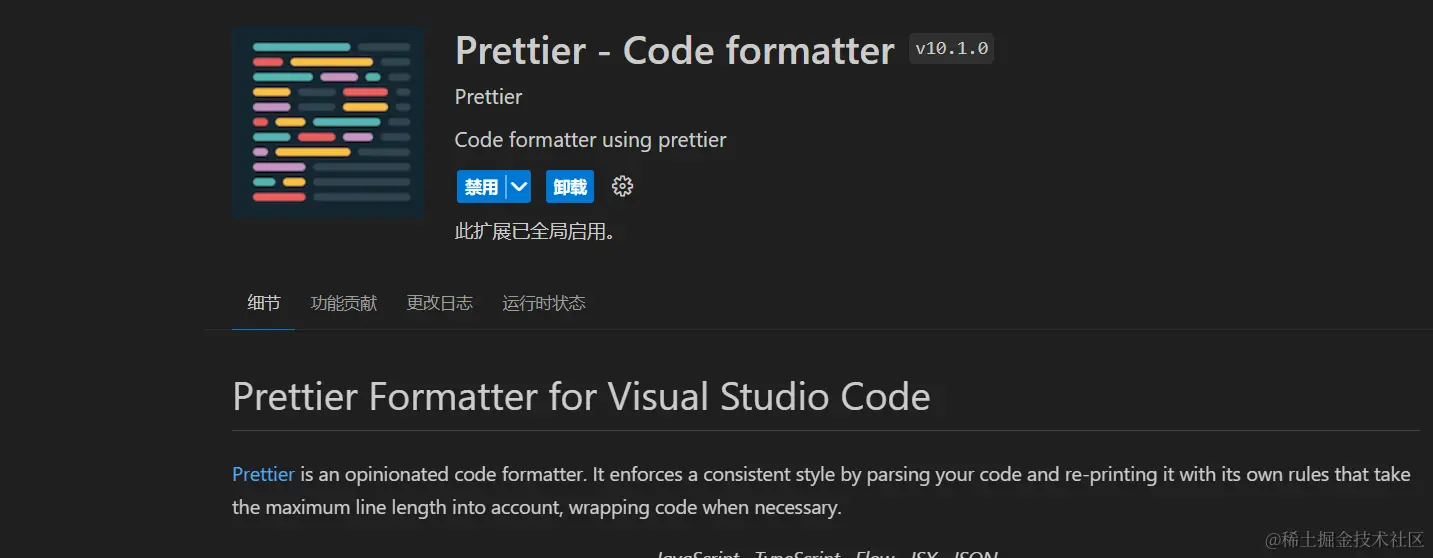Open the 运行时状态 tab
The height and width of the screenshot is (558, 1433).
point(544,303)
